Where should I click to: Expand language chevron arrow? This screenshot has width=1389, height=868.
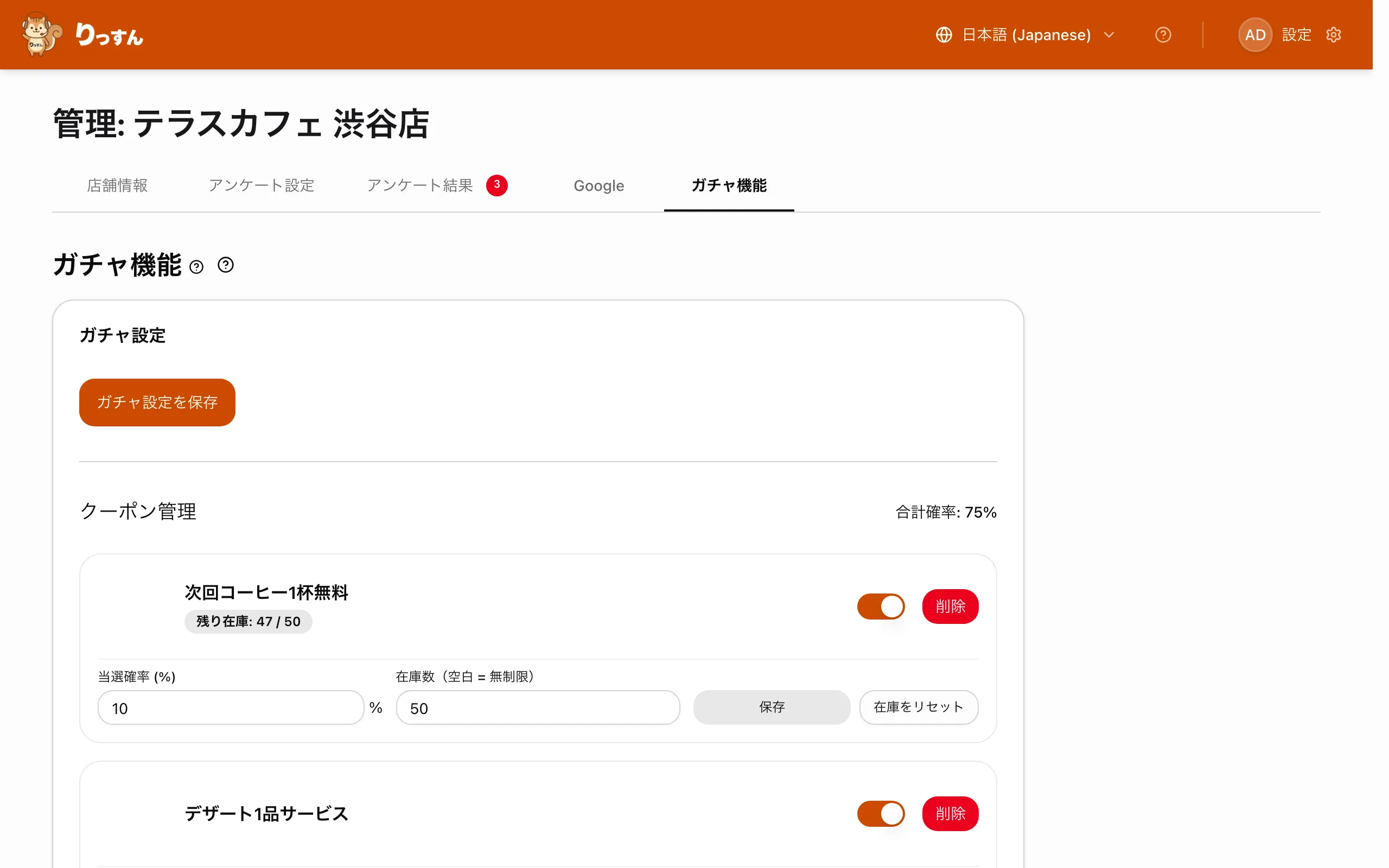coord(1109,35)
